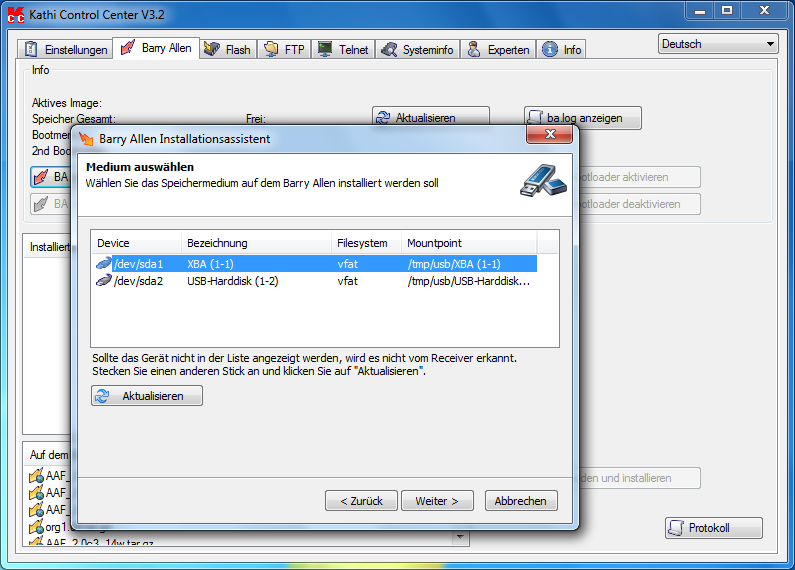The width and height of the screenshot is (795, 570).
Task: Expand the Deutsch language dropdown
Action: coord(718,44)
